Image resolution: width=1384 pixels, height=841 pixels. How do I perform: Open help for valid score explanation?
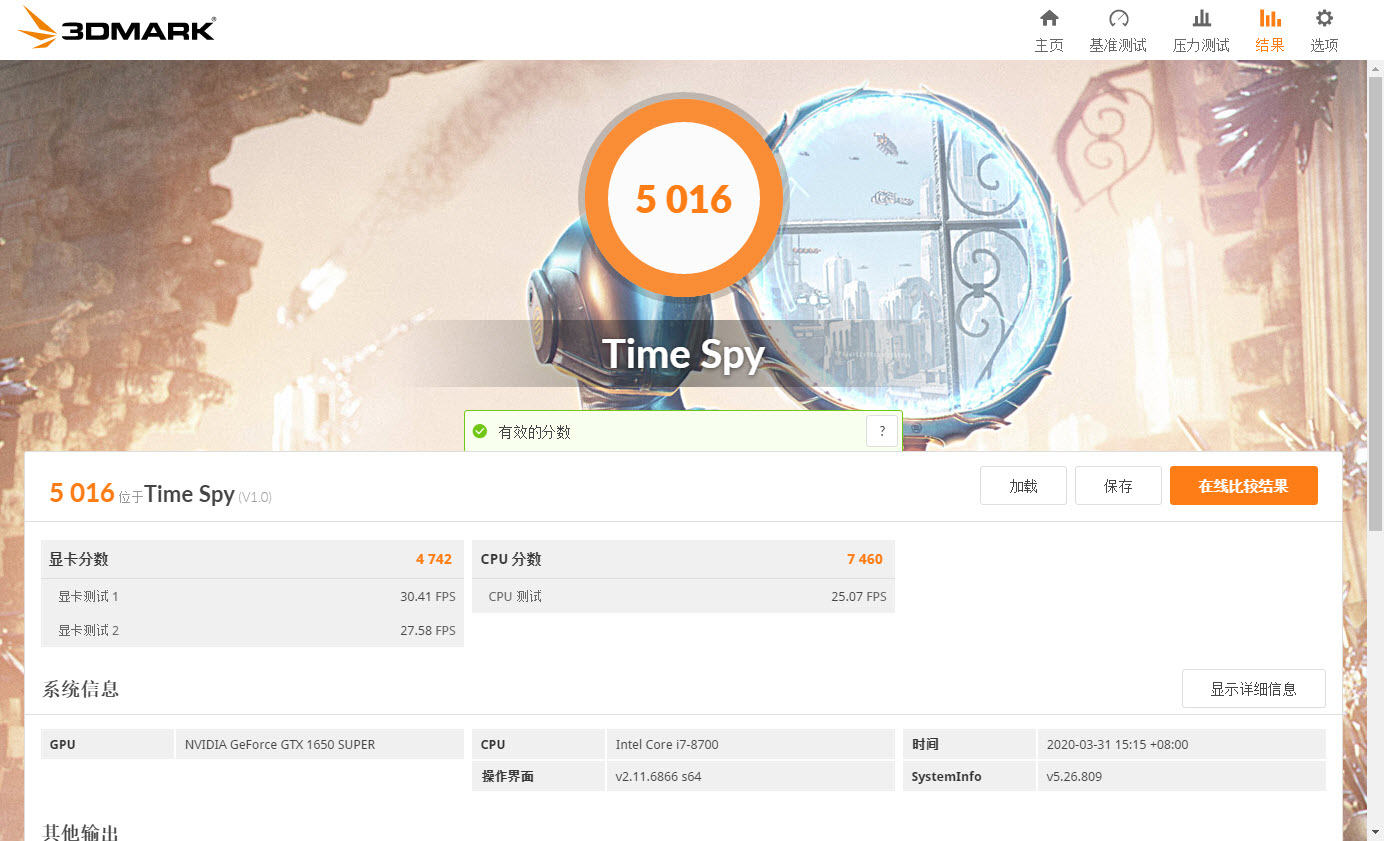(882, 430)
